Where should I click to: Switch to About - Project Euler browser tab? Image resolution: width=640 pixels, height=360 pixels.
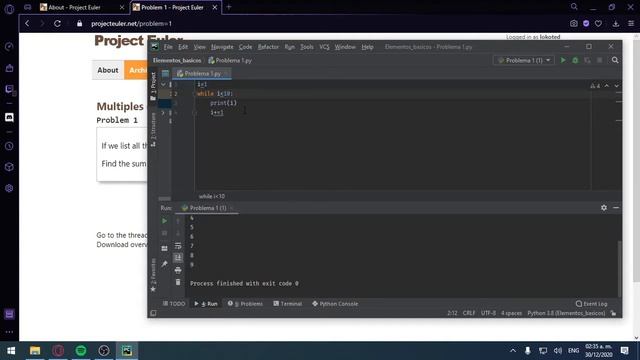(x=82, y=7)
